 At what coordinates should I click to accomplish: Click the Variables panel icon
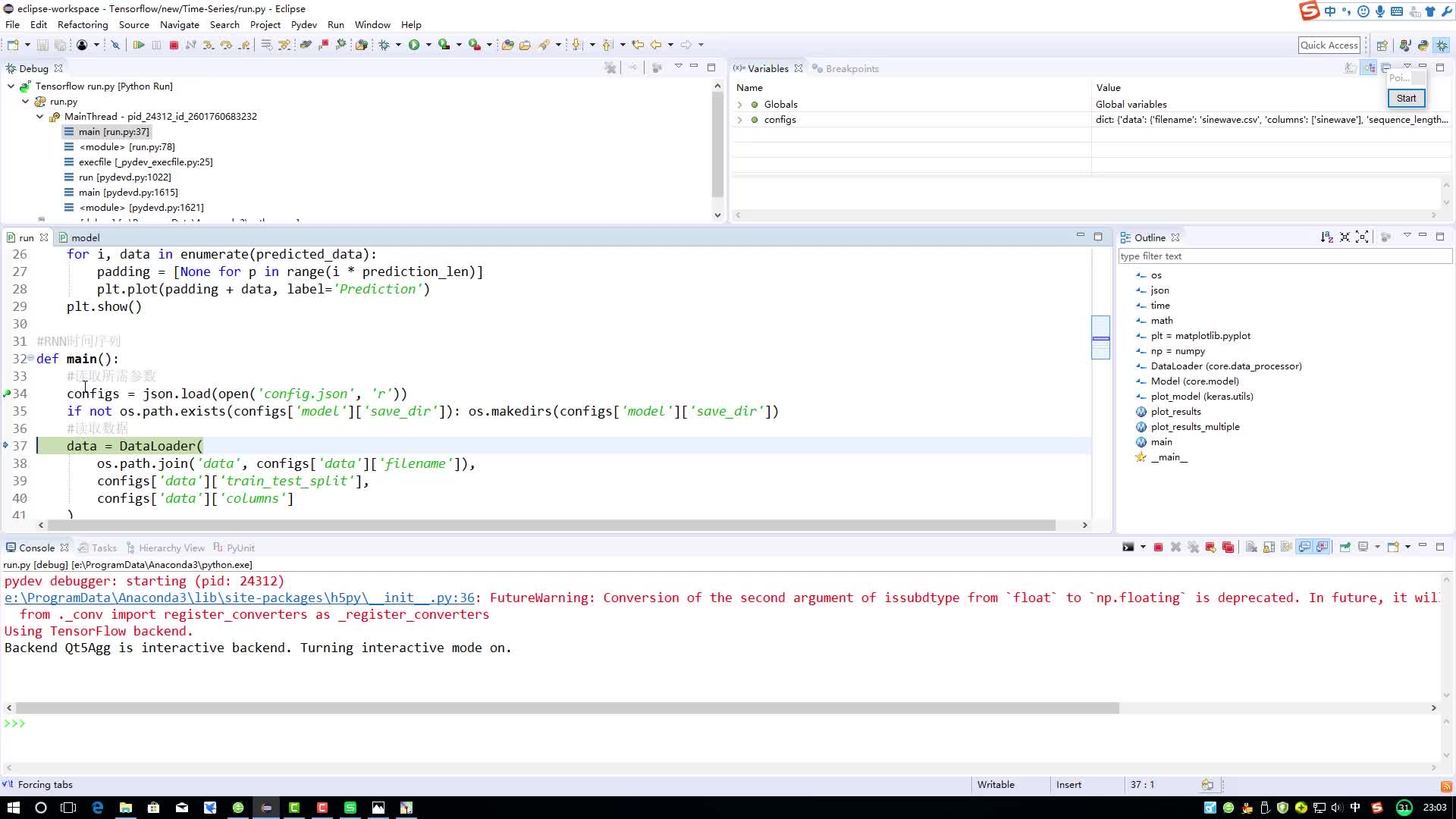pyautogui.click(x=741, y=68)
